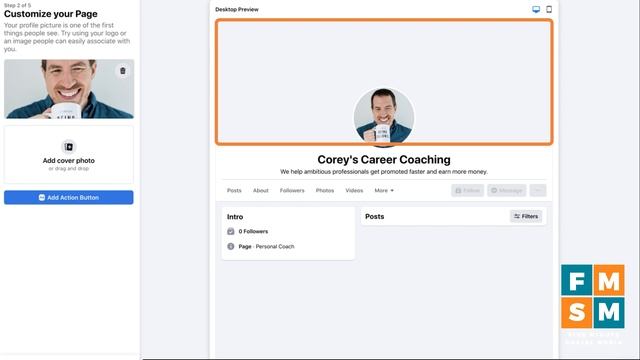Click the uploaded profile photo thumbnail
640x360 pixels.
(x=69, y=89)
